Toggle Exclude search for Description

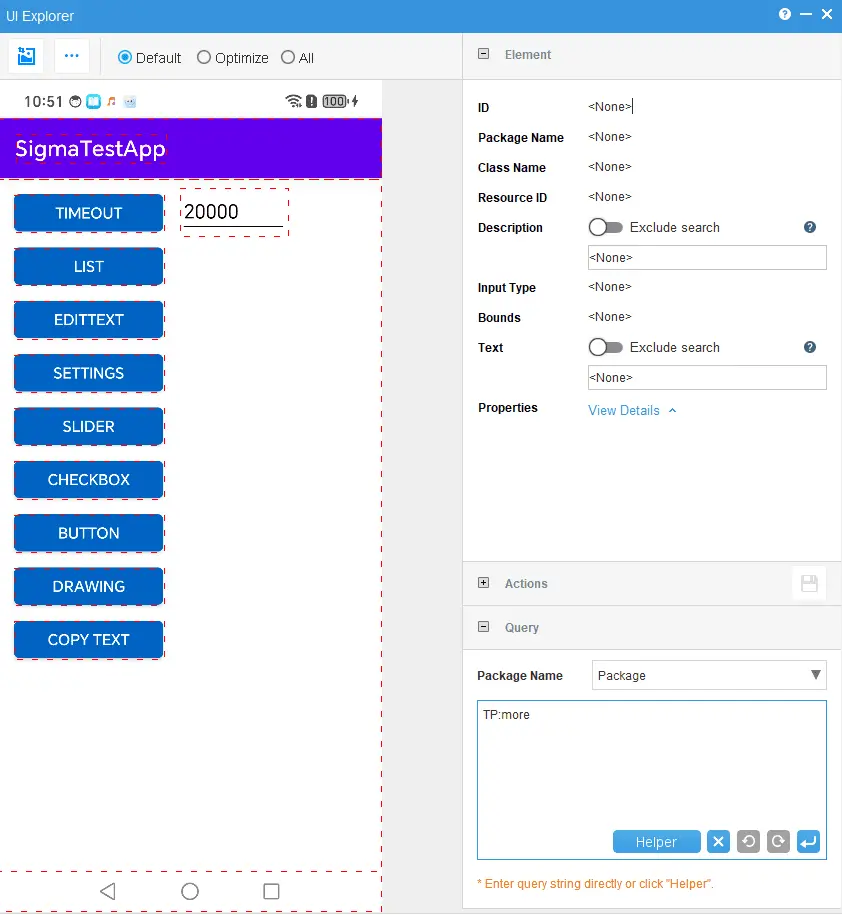click(x=605, y=227)
